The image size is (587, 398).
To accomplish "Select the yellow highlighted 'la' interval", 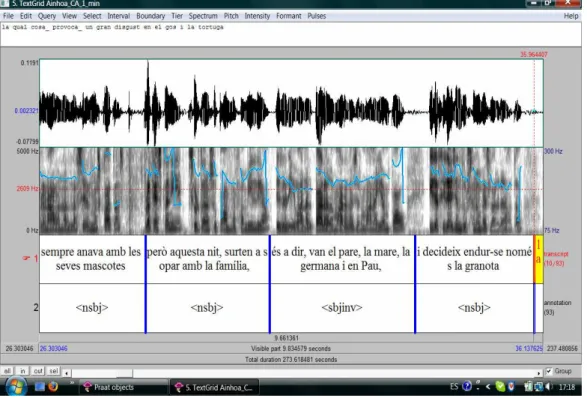I will pos(538,259).
